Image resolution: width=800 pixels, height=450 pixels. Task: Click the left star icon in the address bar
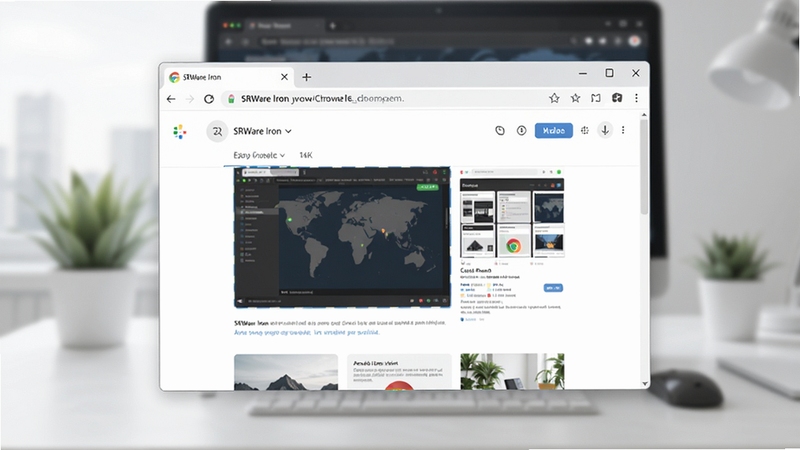click(554, 98)
